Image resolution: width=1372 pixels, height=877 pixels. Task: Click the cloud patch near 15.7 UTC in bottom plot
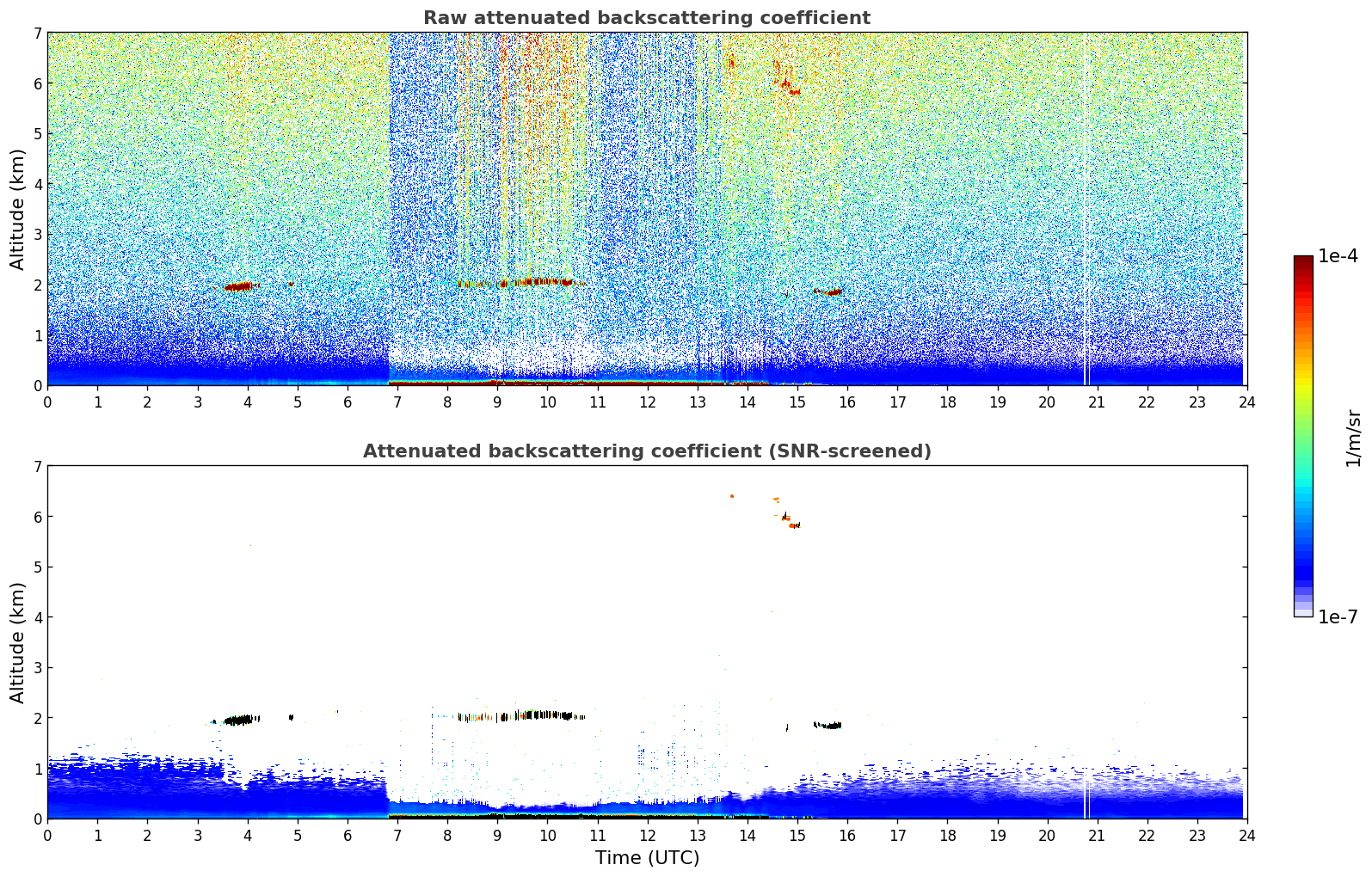point(828,725)
